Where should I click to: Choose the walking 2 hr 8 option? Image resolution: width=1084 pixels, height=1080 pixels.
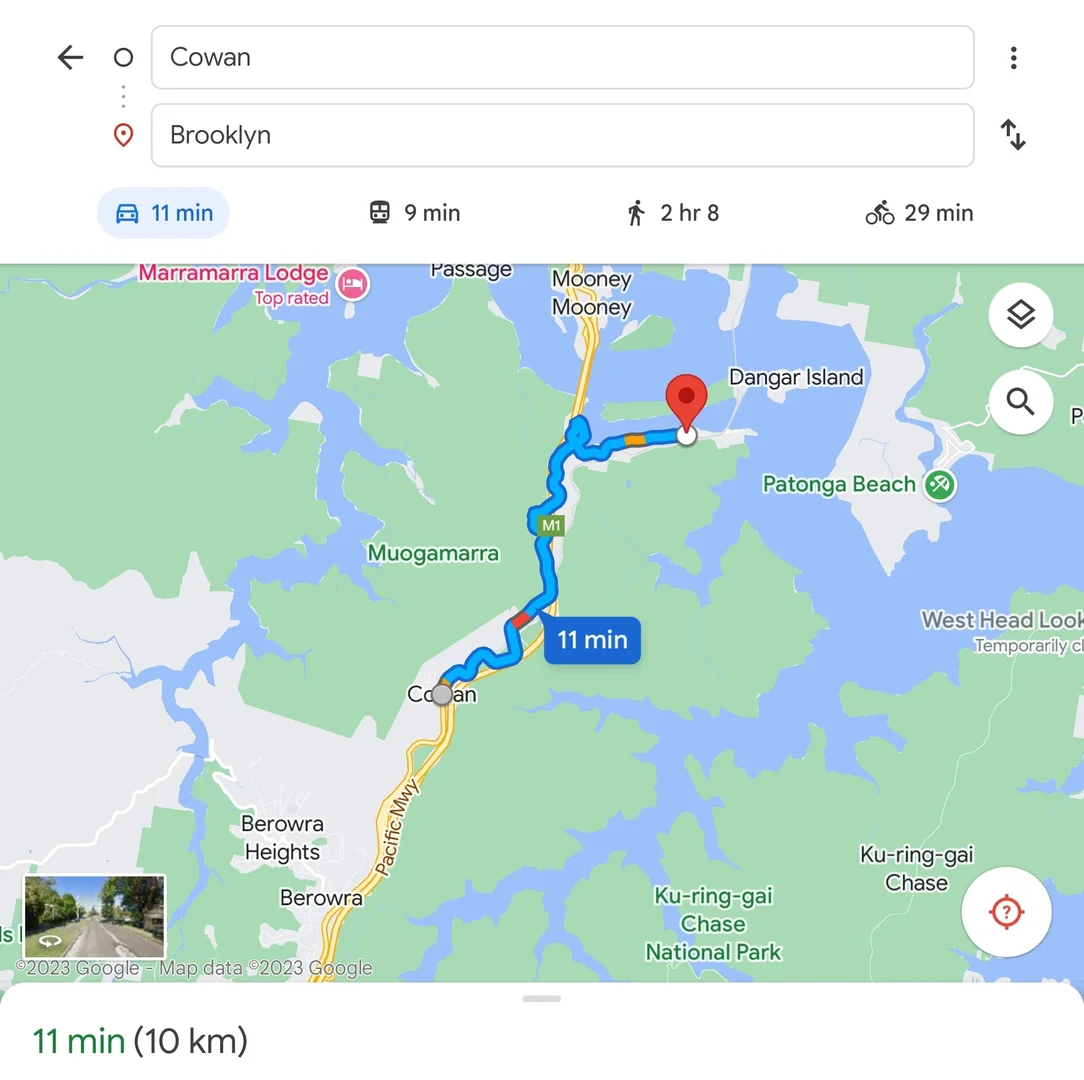[672, 213]
